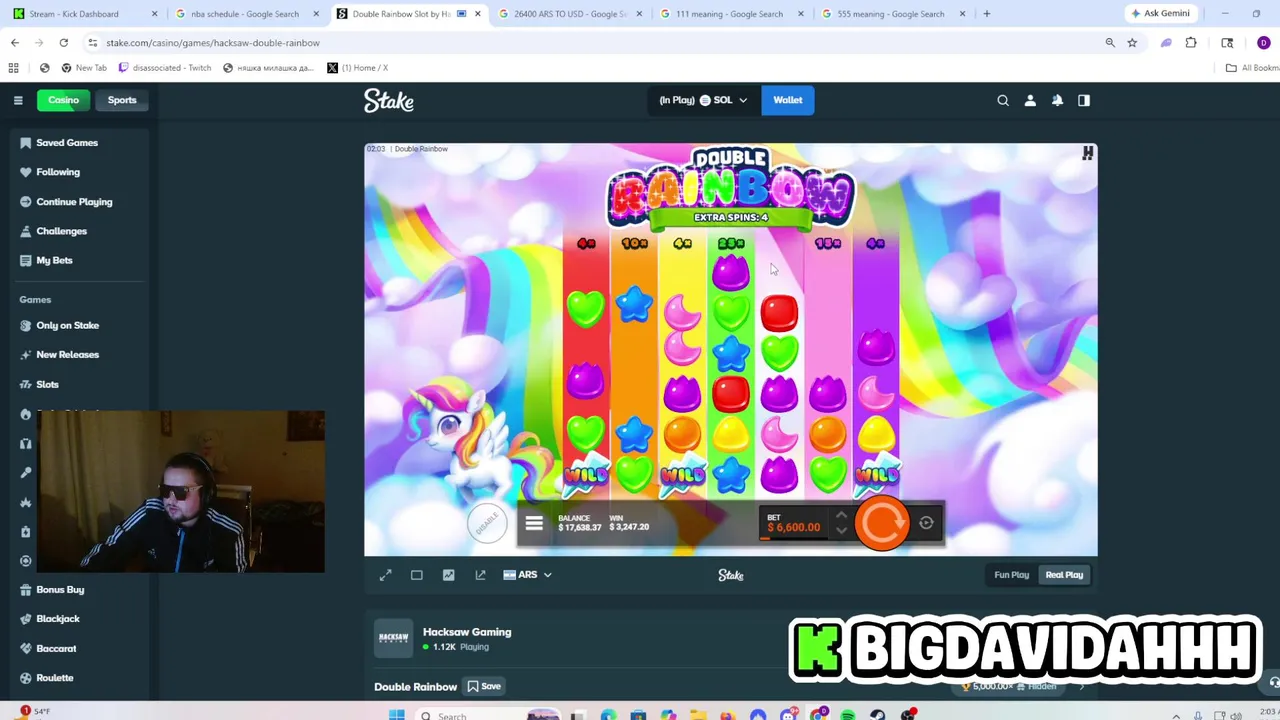Open the zoom magnifier in address bar
Screen dimensions: 1280x720
[x=1110, y=43]
